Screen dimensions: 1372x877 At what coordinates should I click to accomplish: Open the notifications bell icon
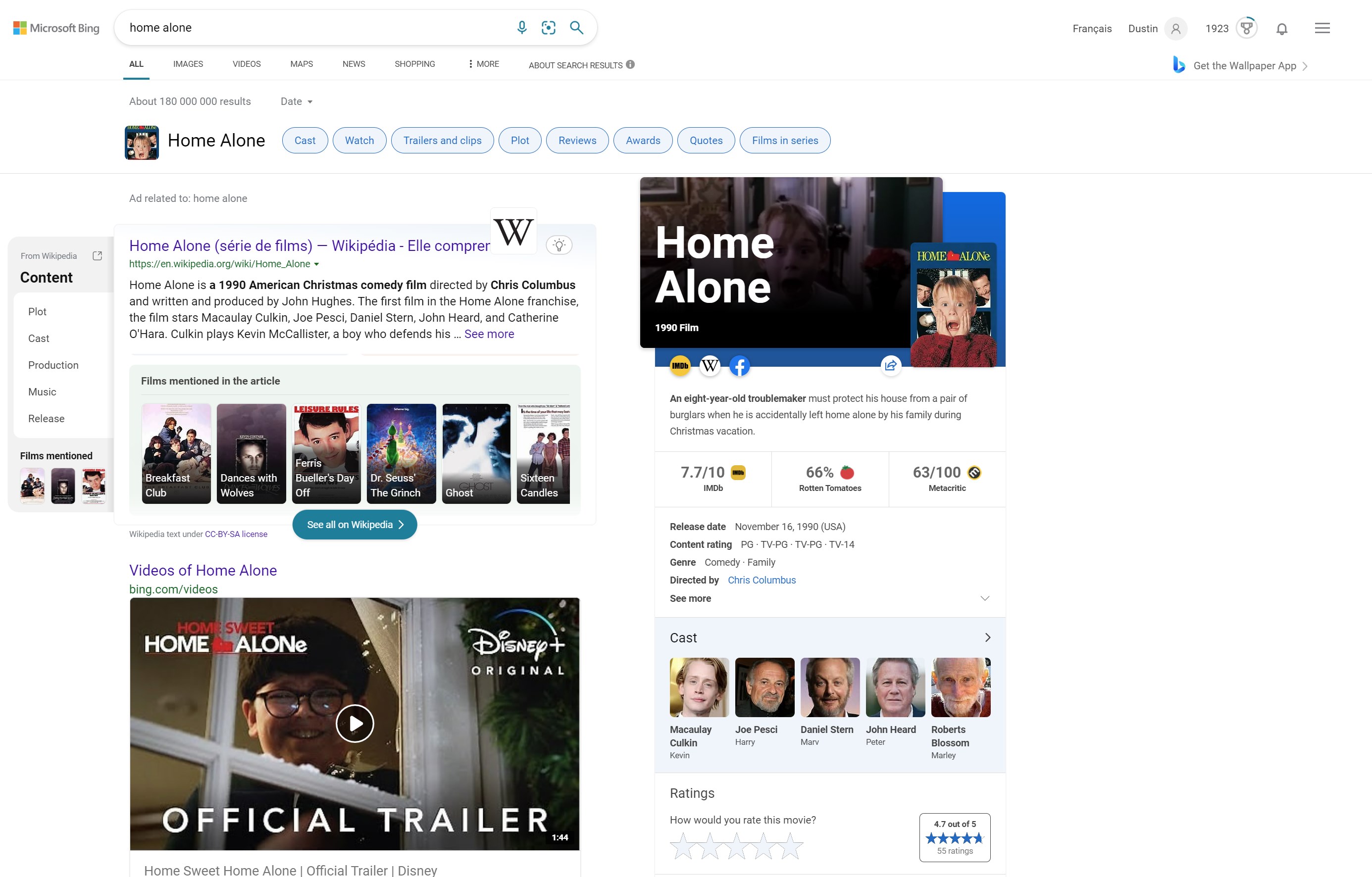click(x=1281, y=29)
